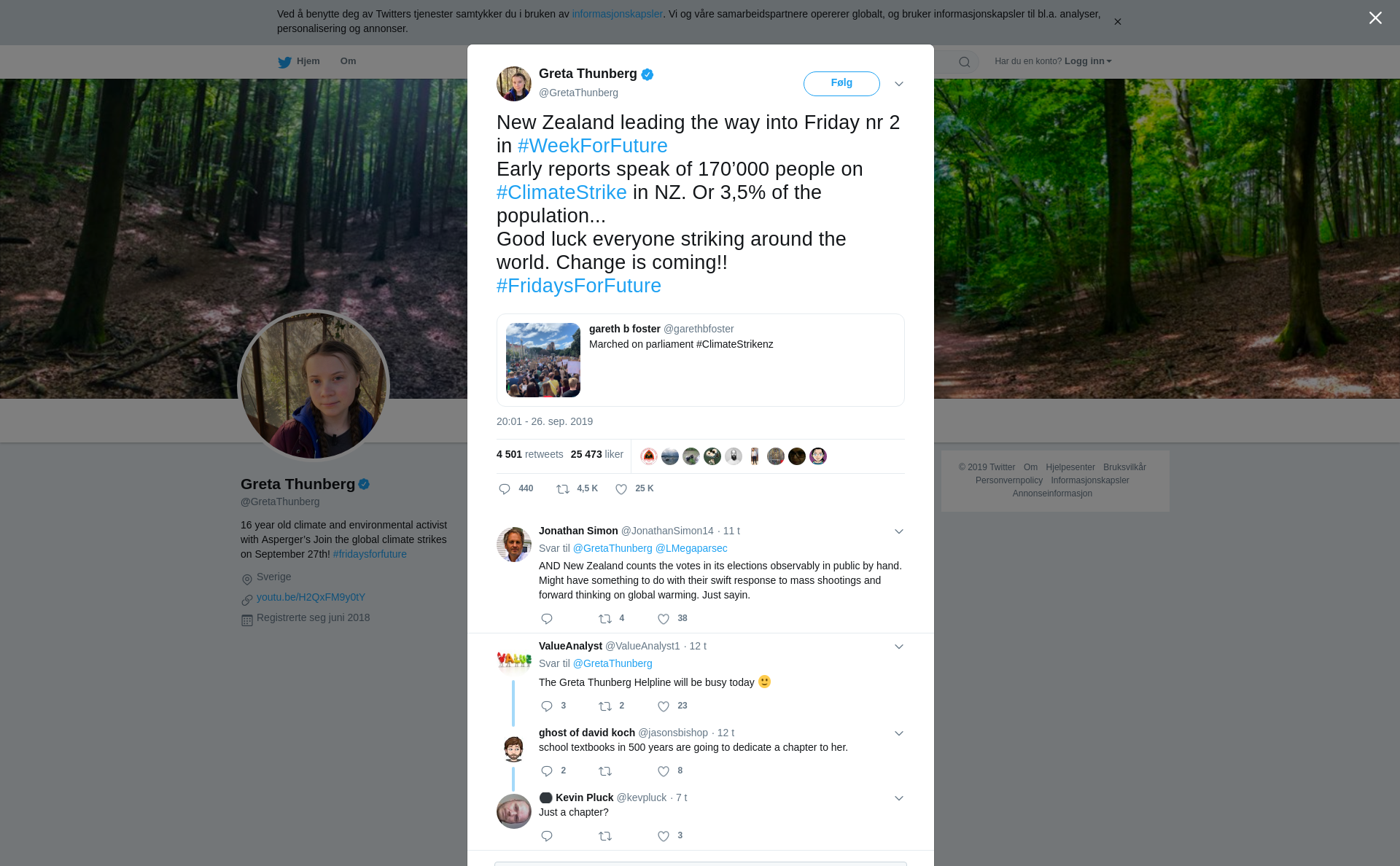Like Jonathan Simon's reply
The image size is (1400, 866).
click(x=664, y=619)
